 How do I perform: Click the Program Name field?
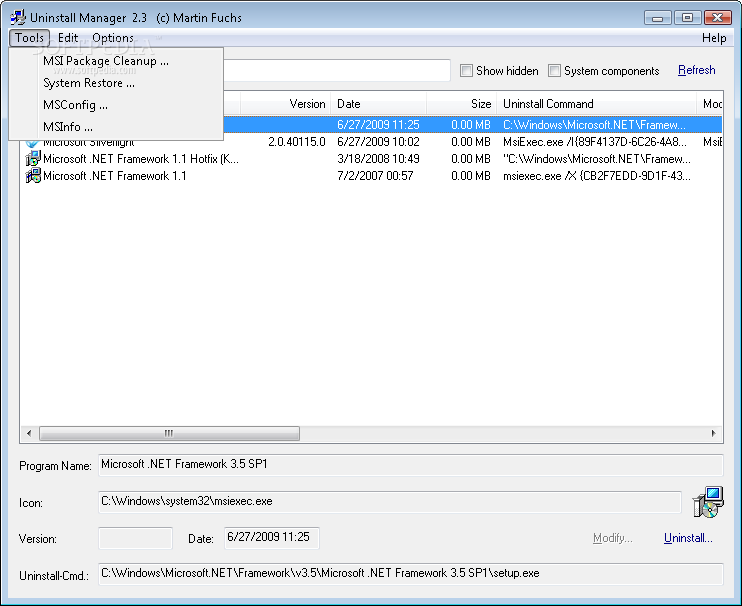[410, 465]
